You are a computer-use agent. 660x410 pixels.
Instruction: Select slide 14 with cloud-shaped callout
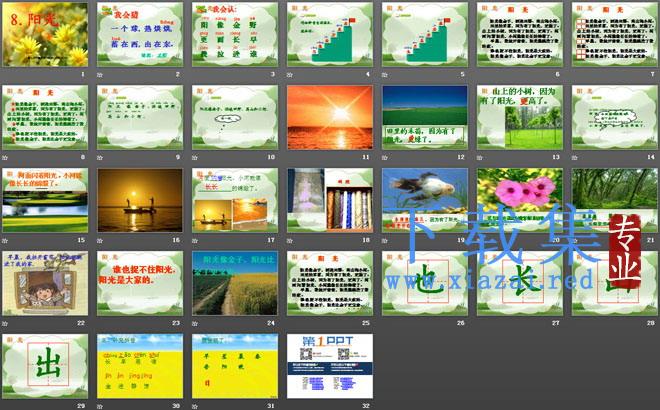click(x=615, y=117)
